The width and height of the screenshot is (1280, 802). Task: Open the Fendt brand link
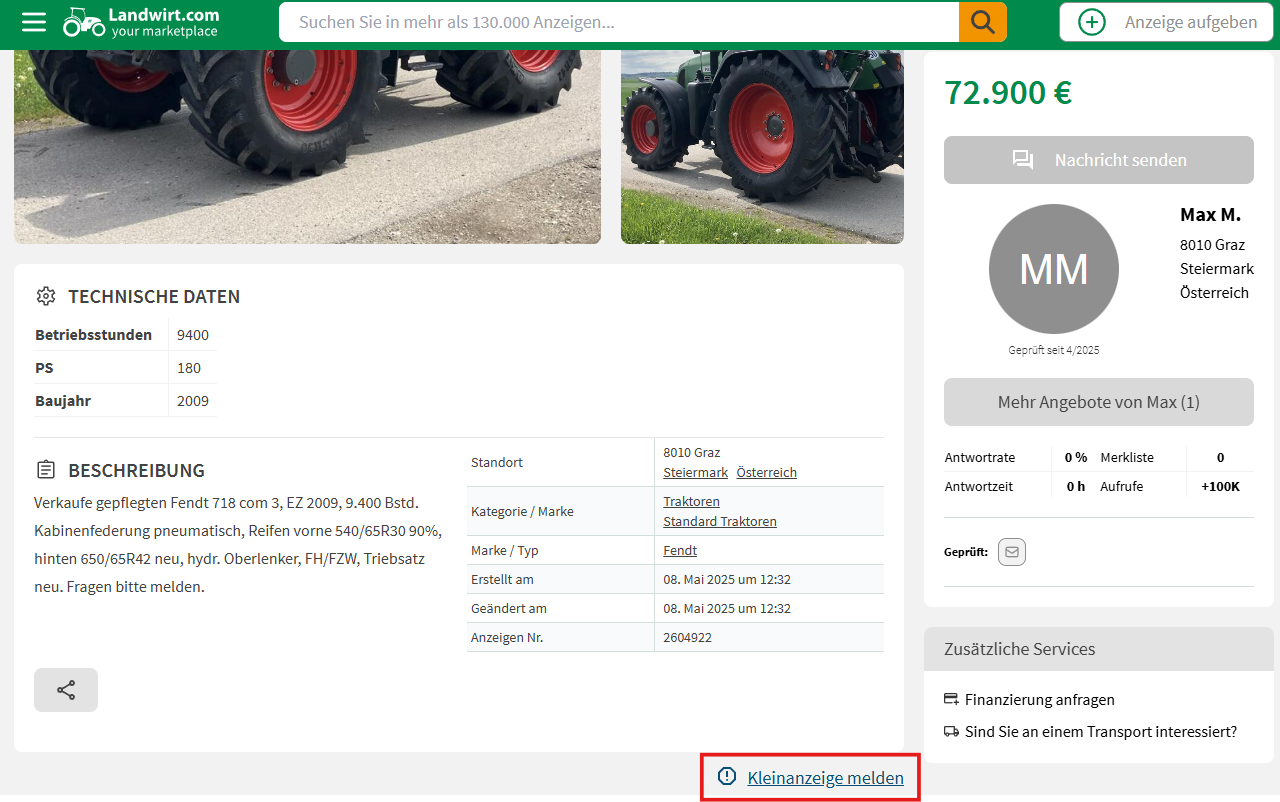click(x=680, y=550)
